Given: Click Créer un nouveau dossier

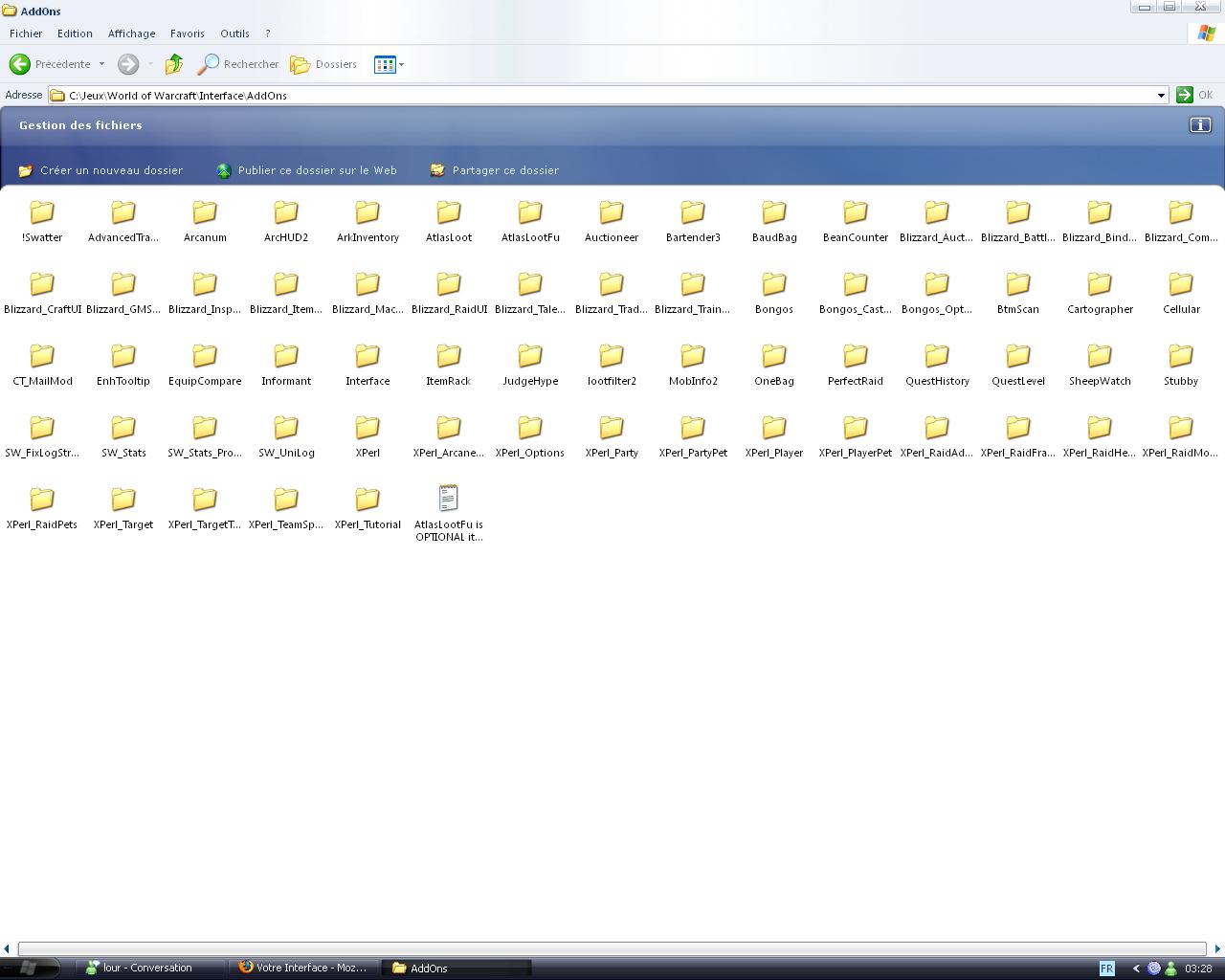Looking at the screenshot, I should [x=100, y=170].
